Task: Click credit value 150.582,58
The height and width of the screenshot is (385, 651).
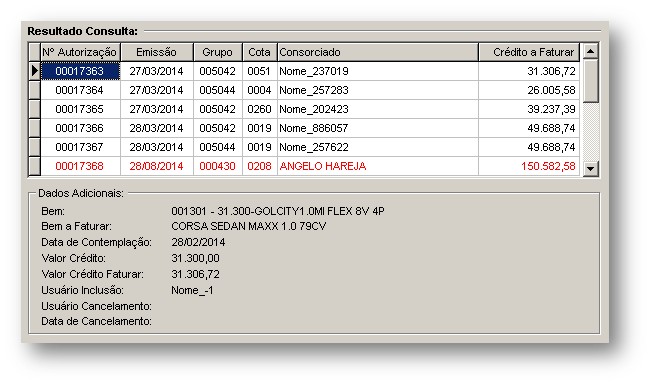Action: click(529, 166)
